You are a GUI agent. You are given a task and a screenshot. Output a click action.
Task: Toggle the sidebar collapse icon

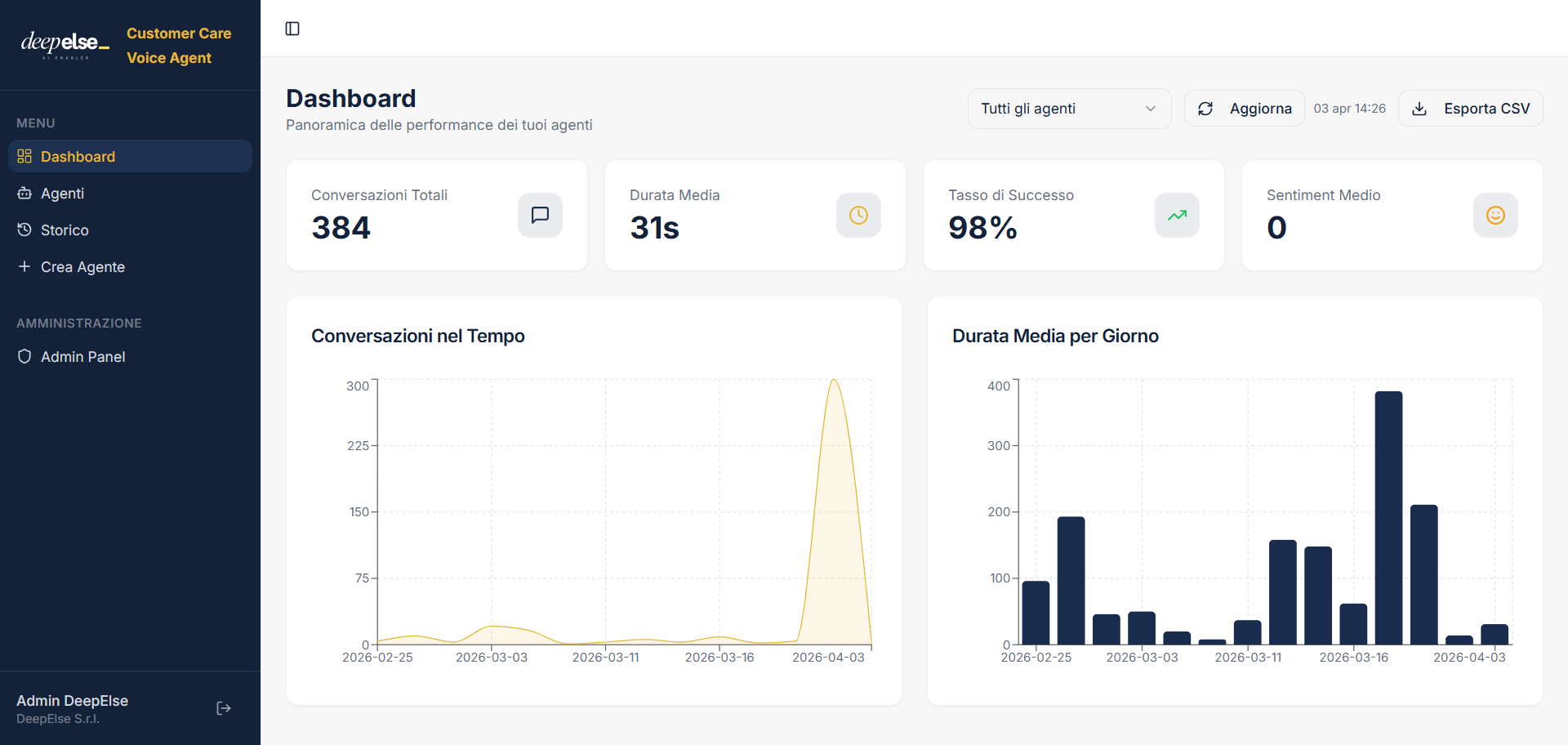pos(292,29)
